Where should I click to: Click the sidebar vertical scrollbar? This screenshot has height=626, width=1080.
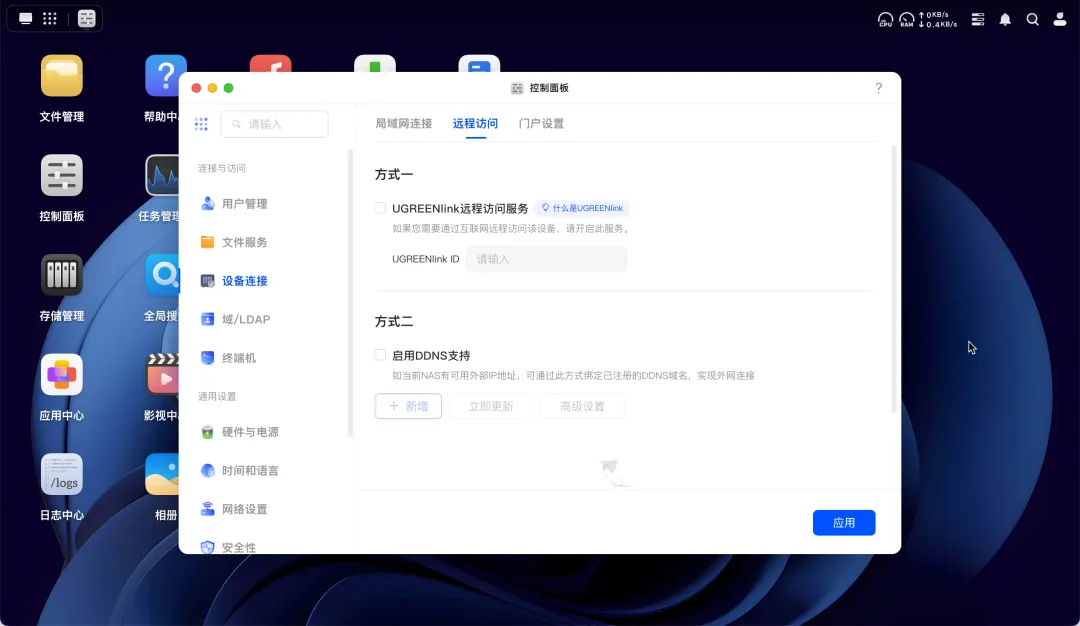click(350, 293)
